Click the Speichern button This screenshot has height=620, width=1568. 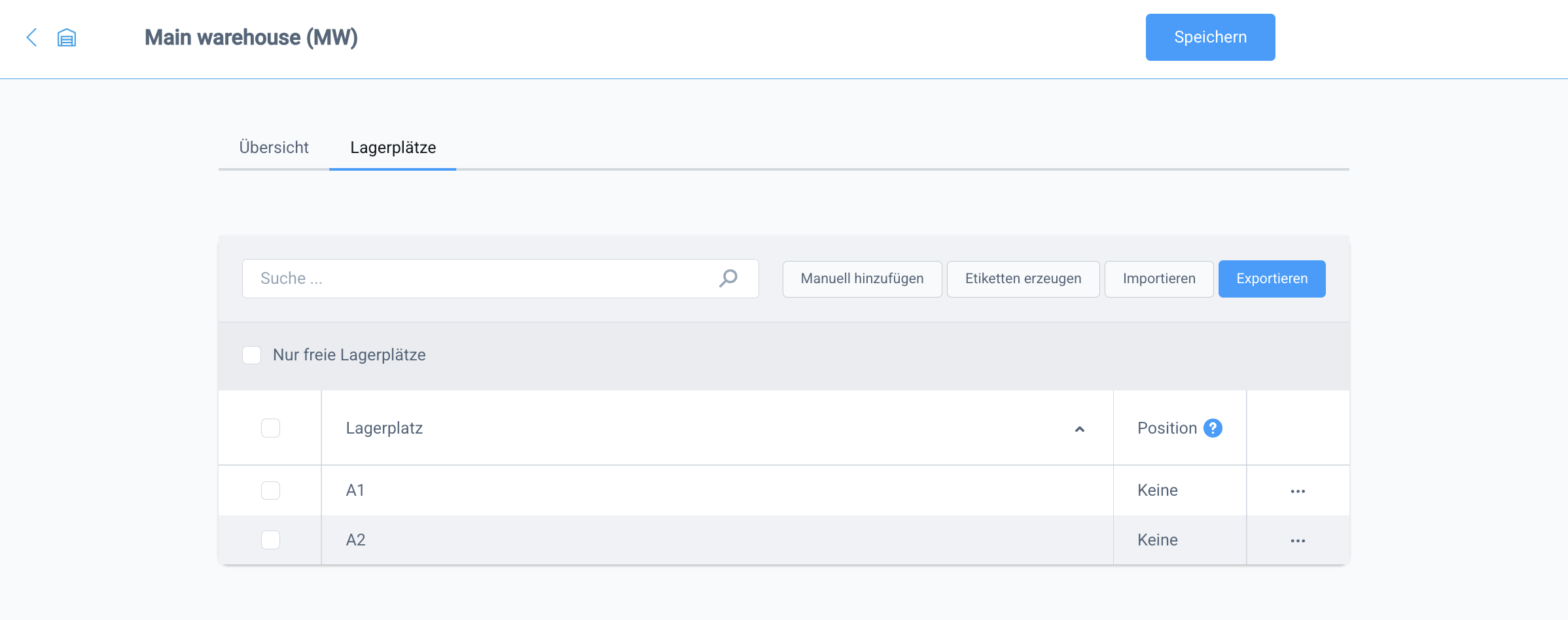1210,37
